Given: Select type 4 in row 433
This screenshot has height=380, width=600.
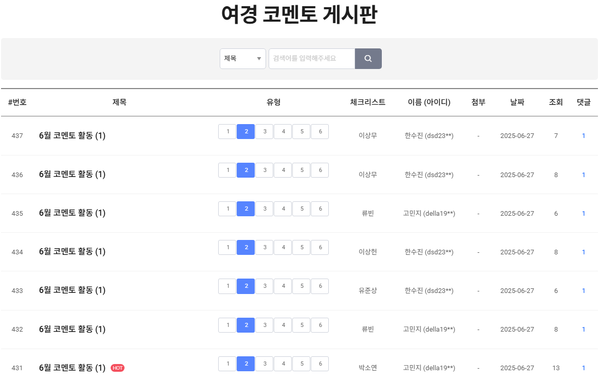Looking at the screenshot, I should point(283,286).
